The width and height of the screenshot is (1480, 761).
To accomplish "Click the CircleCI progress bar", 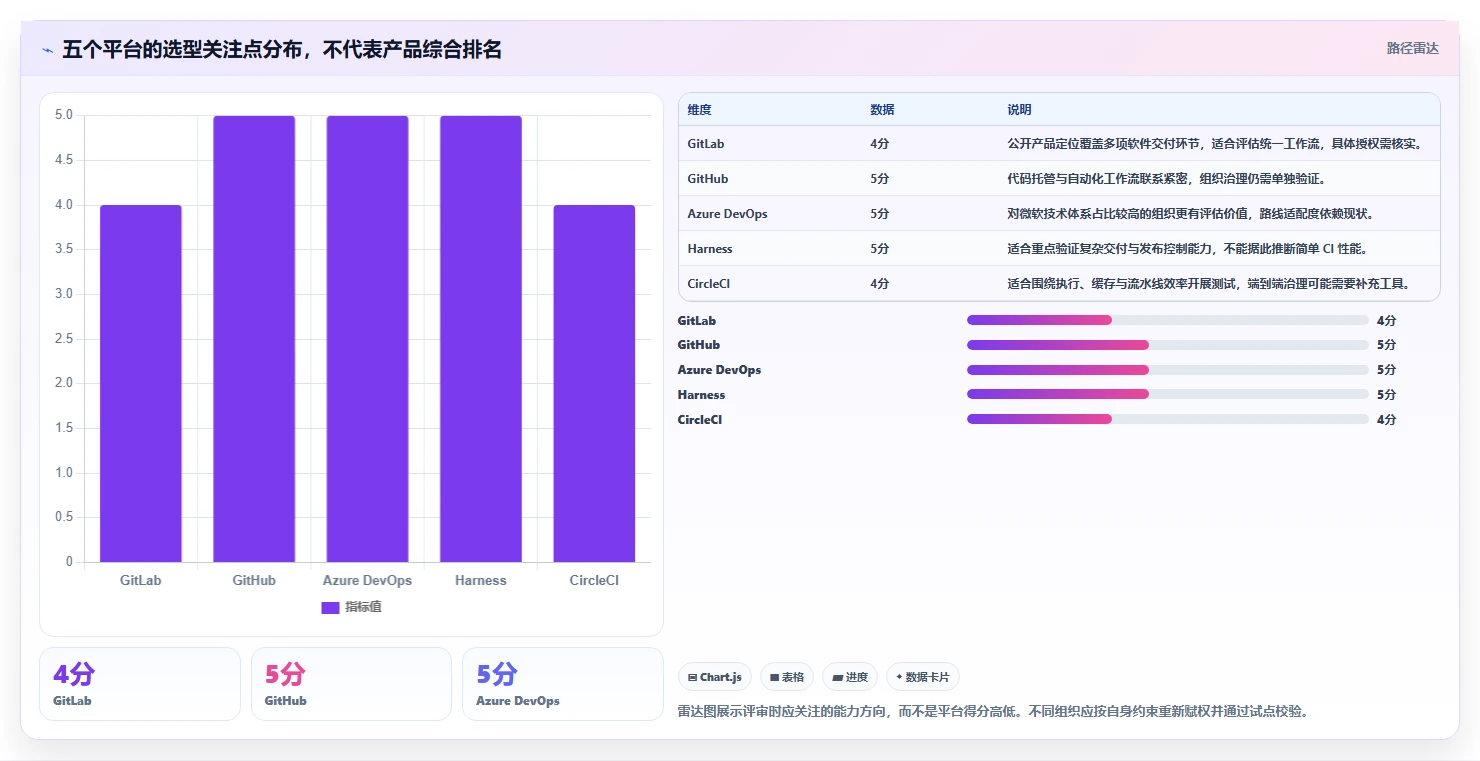I will click(1167, 419).
